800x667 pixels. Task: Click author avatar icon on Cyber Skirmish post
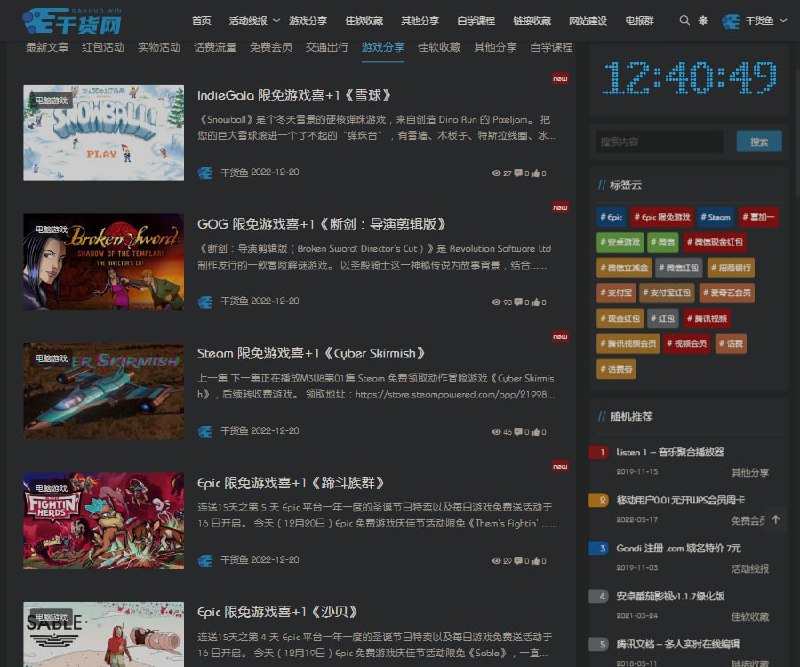pos(205,432)
